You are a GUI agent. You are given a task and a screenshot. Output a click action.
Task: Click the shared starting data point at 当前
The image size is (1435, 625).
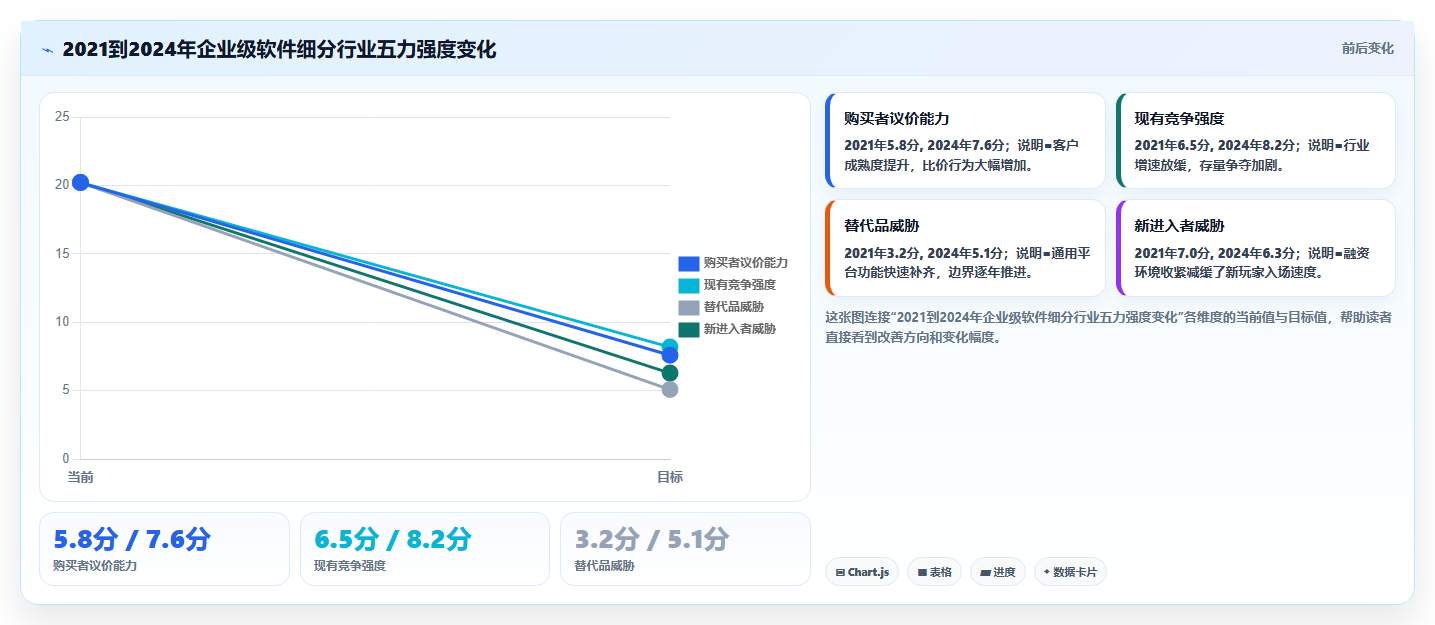point(81,182)
